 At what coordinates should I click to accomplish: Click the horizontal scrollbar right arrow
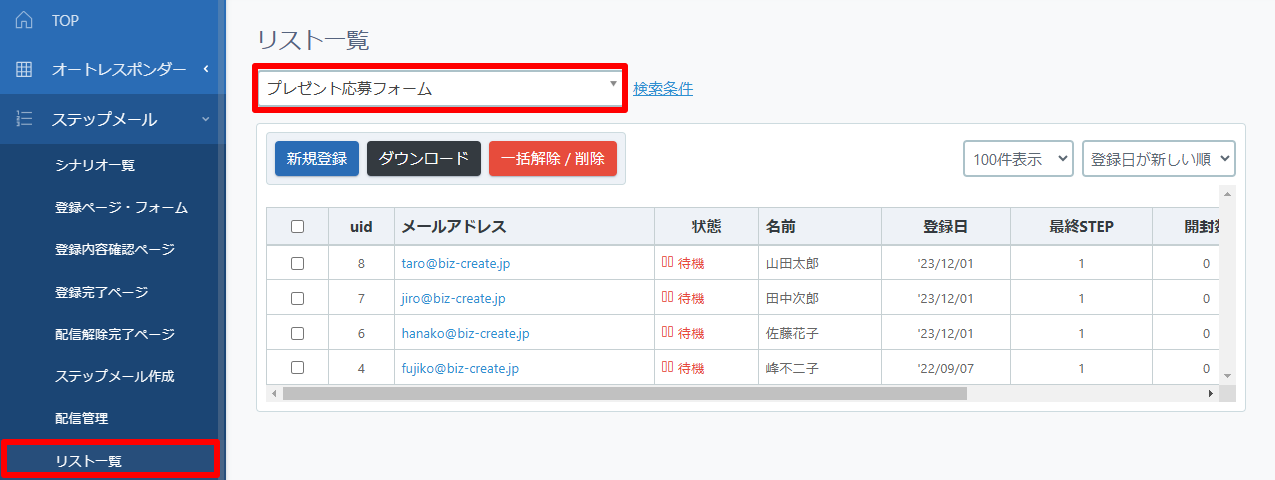coord(1210,394)
